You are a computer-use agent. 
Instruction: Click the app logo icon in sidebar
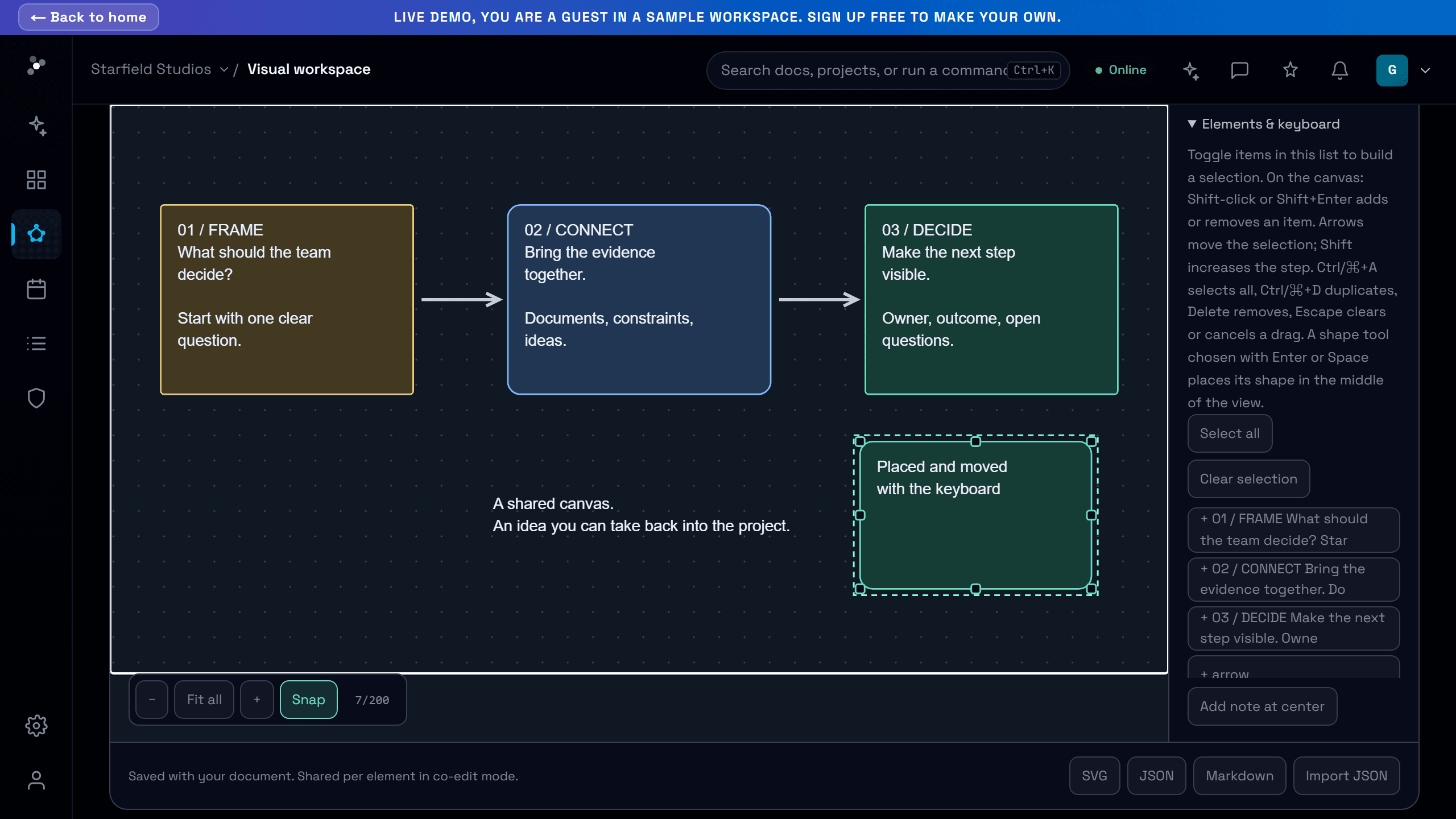pyautogui.click(x=36, y=65)
